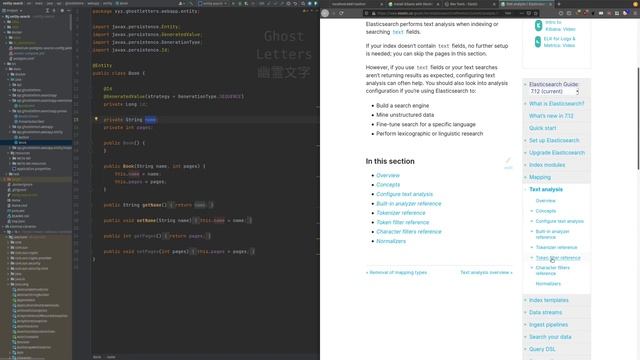Open Built-in analyzer reference in sidebar
Screen dimensions: 640x360
552,234
